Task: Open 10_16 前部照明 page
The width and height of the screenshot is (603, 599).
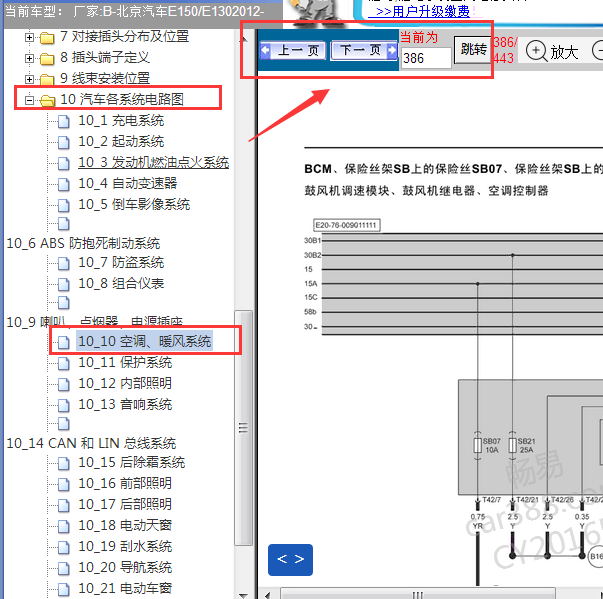Action: coord(125,483)
